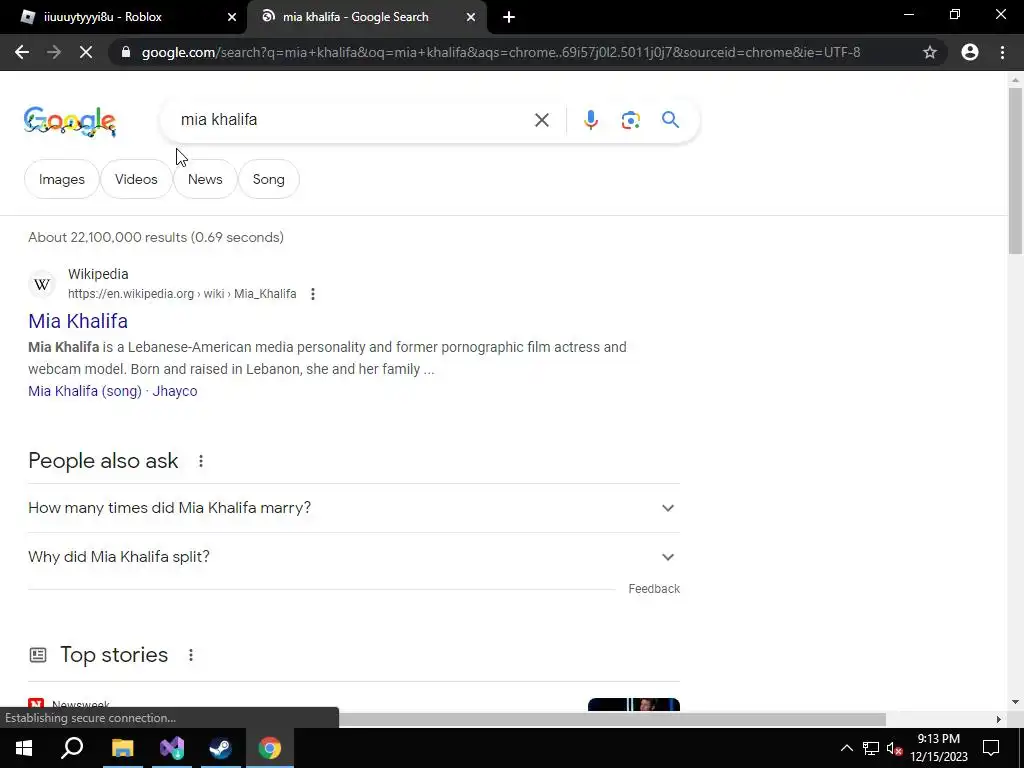Click the scroll right arrow at the bottom
The height and width of the screenshot is (768, 1024).
[x=999, y=719]
